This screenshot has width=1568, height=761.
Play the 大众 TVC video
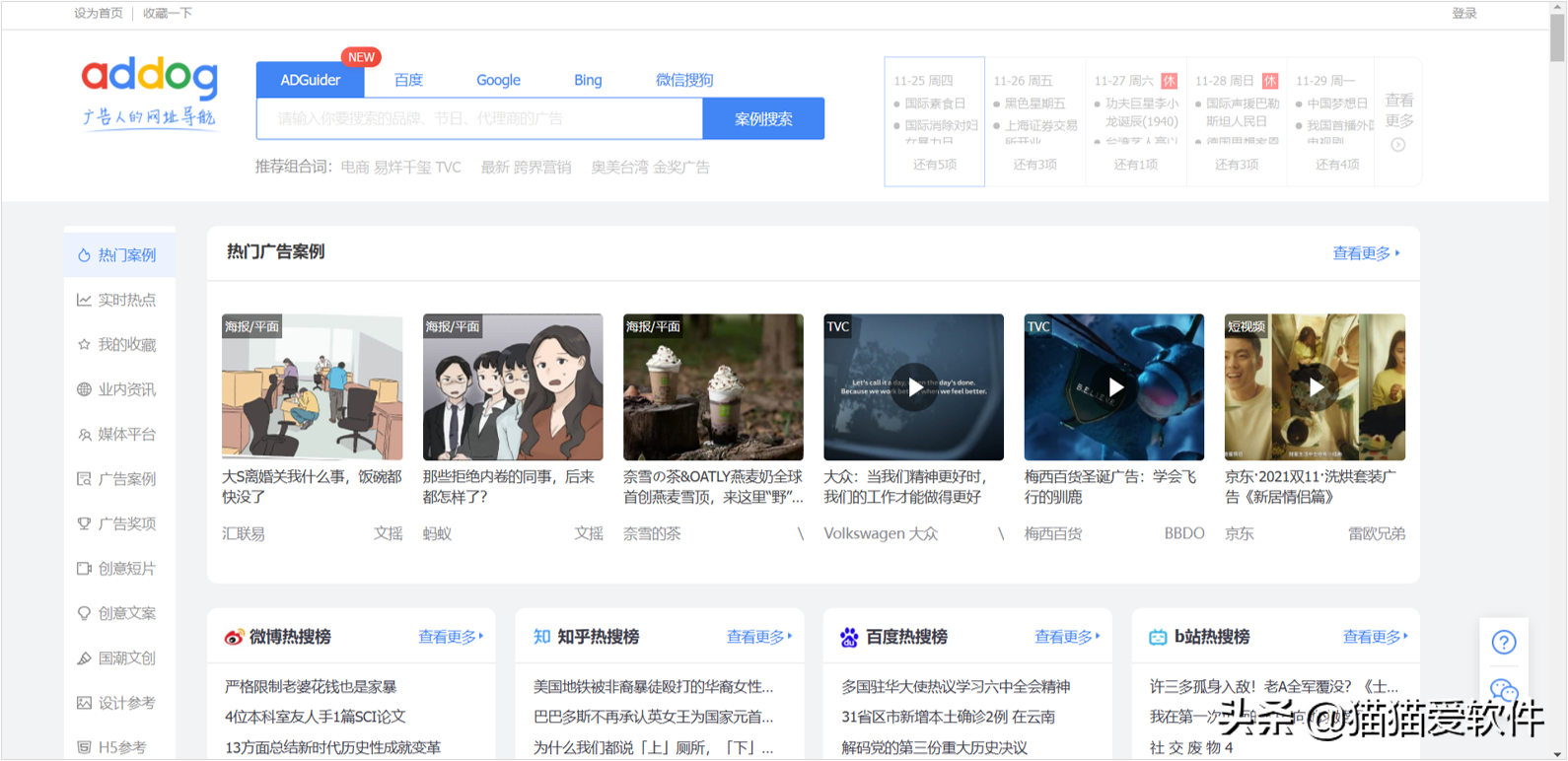pyautogui.click(x=914, y=387)
